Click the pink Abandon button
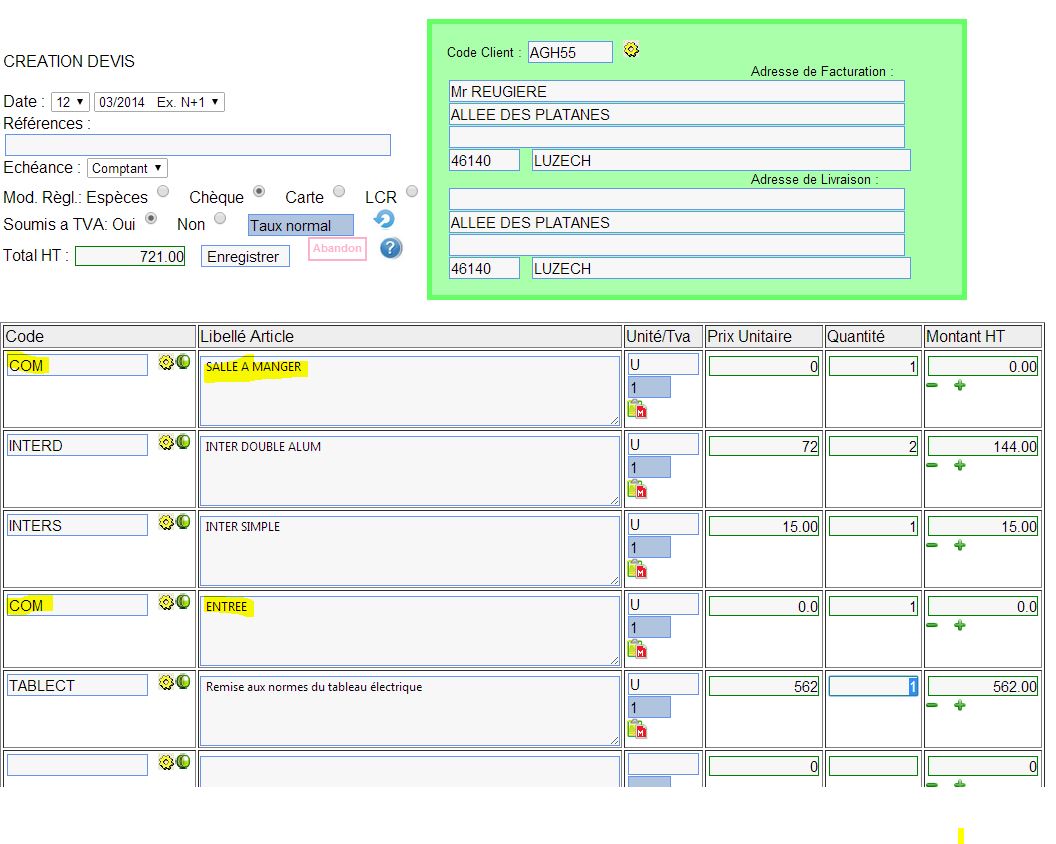Viewport: 1056px width, 844px height. (337, 248)
